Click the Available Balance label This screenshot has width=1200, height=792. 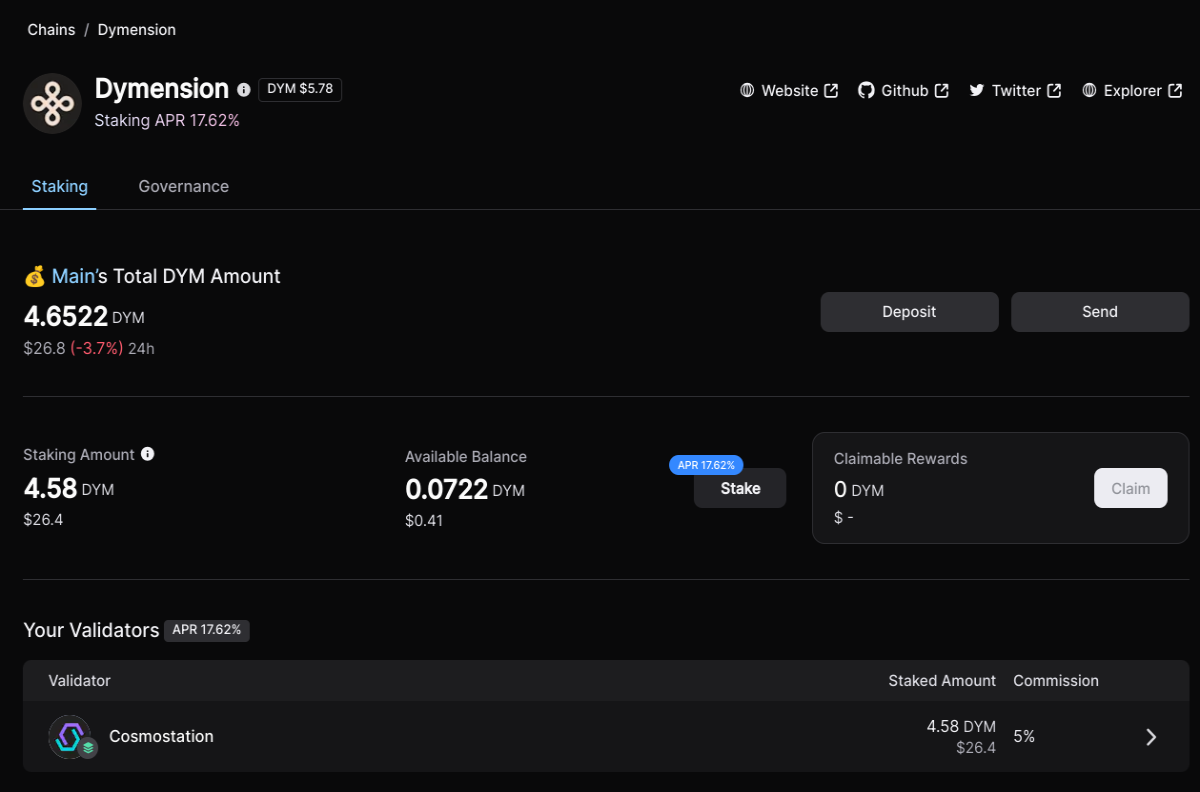pyautogui.click(x=466, y=456)
